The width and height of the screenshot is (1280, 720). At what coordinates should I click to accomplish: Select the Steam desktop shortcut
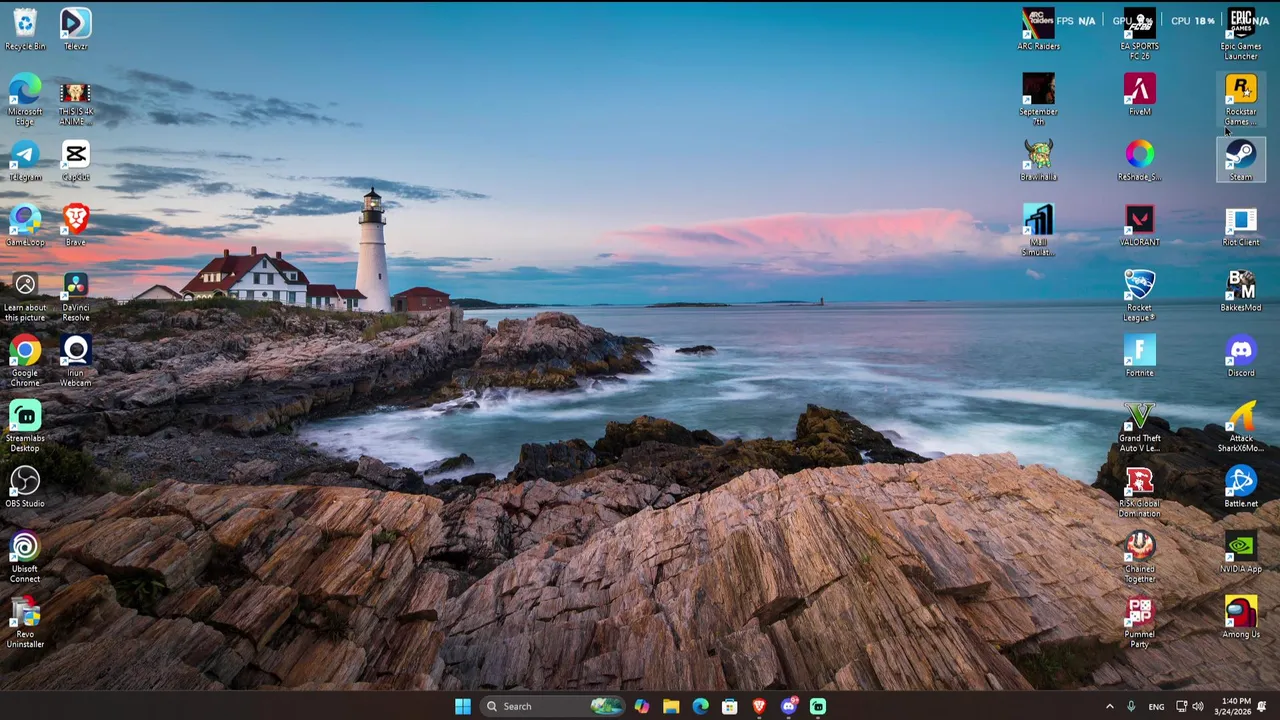click(1241, 161)
